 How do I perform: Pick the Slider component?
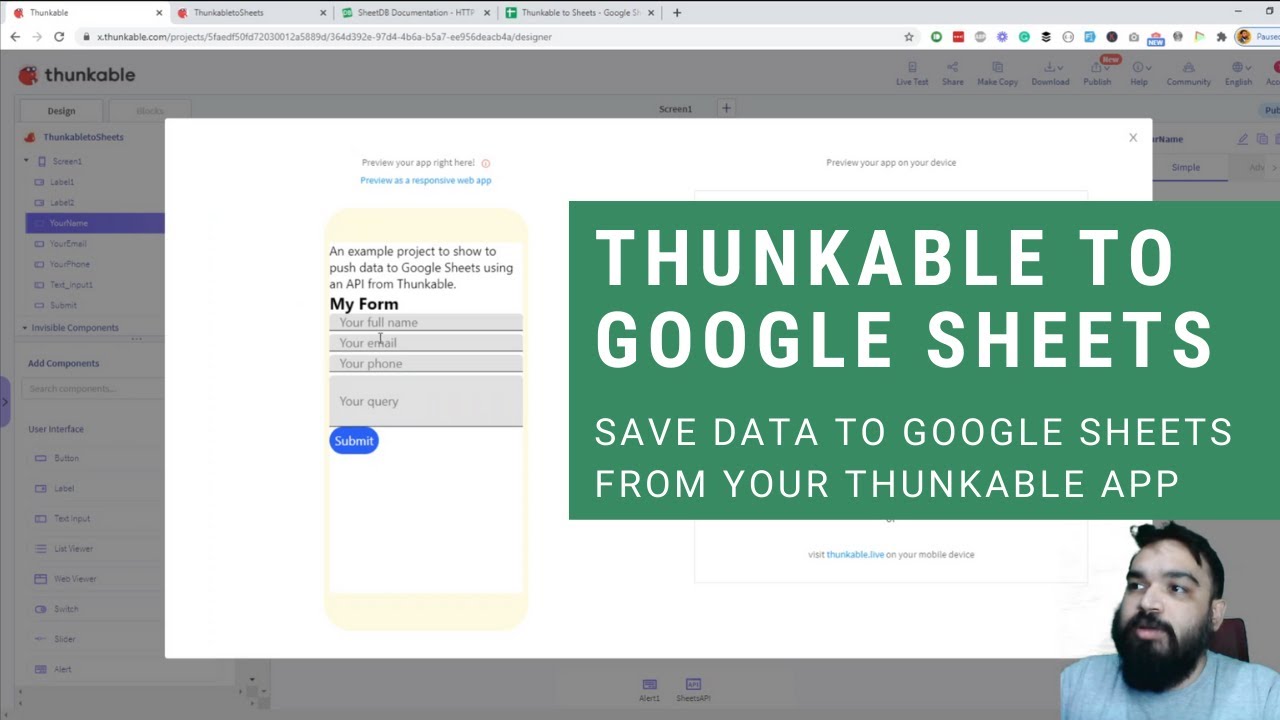click(x=64, y=639)
